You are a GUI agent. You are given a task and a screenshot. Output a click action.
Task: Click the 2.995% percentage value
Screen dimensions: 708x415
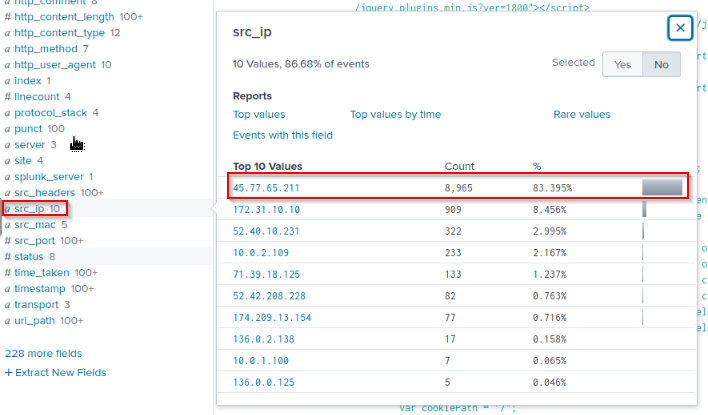[x=550, y=231]
